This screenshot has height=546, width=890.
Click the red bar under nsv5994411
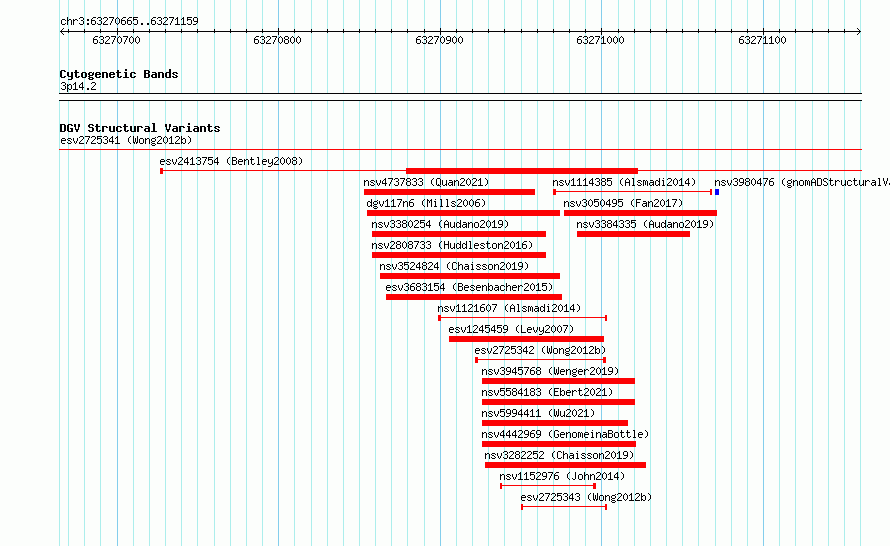click(x=555, y=423)
